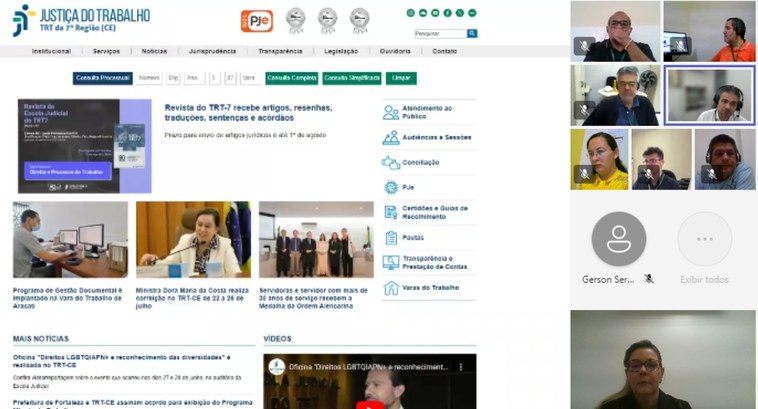This screenshot has width=758, height=409.
Task: Click the Pautas clipboard icon
Action: (x=391, y=237)
